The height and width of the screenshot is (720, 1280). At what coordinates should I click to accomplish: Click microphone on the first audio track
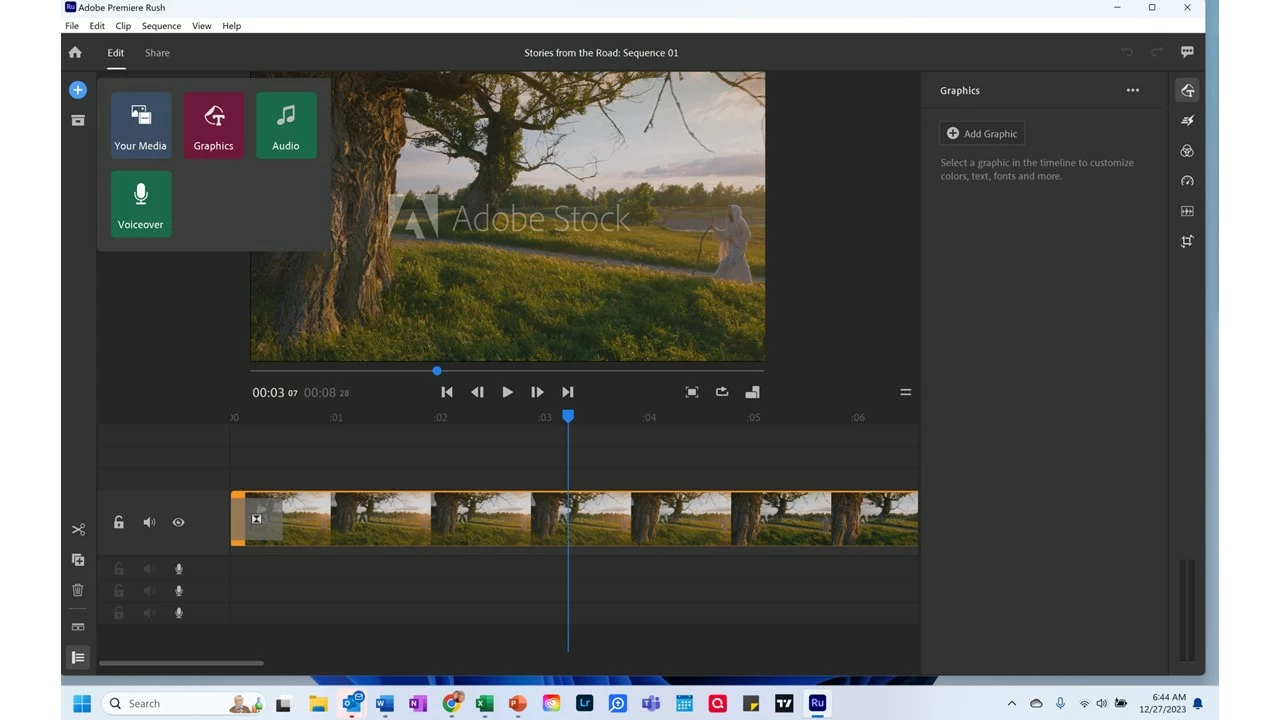179,569
